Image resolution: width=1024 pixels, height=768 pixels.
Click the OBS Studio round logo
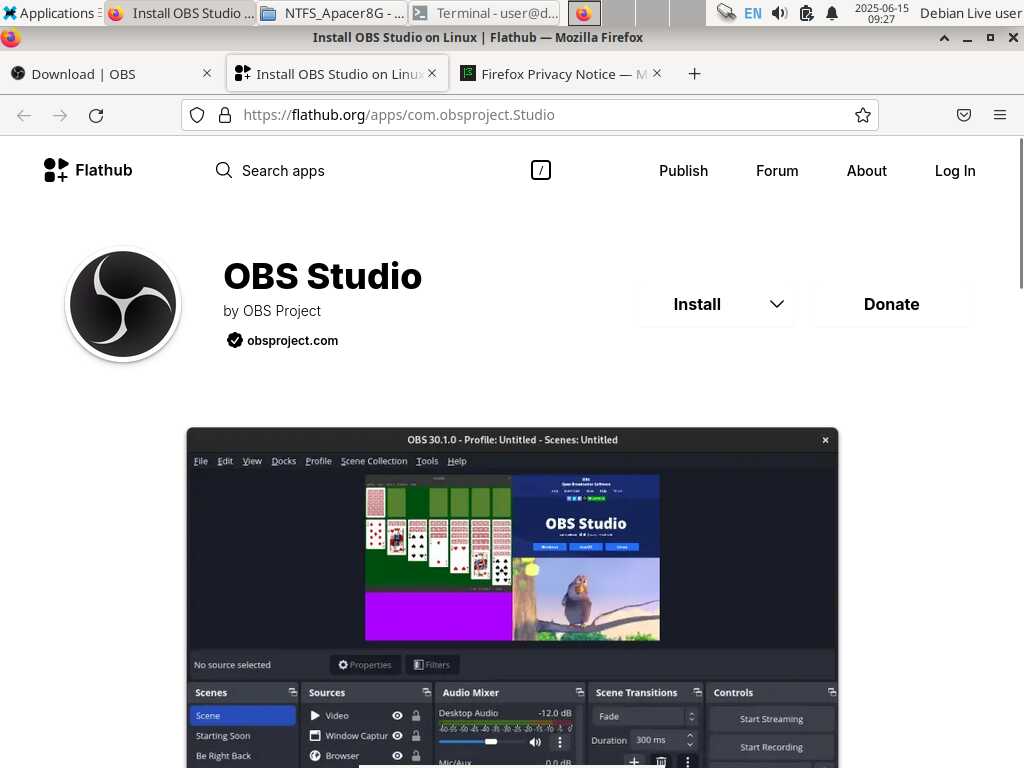[123, 304]
